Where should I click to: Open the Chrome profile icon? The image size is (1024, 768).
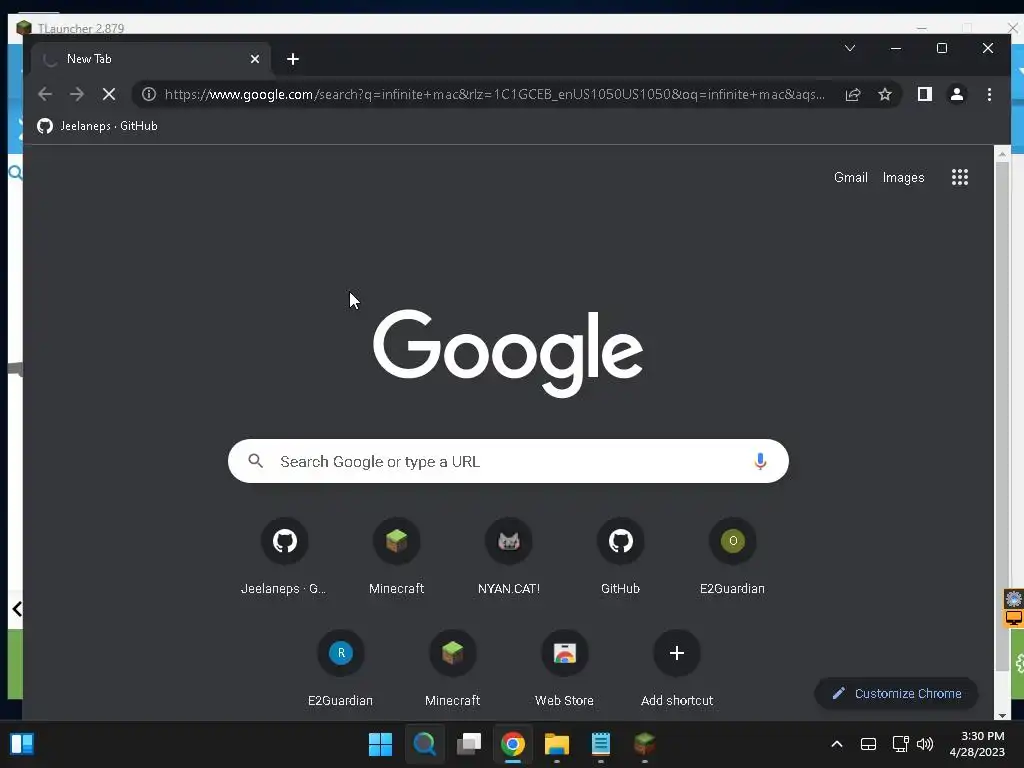(x=957, y=95)
